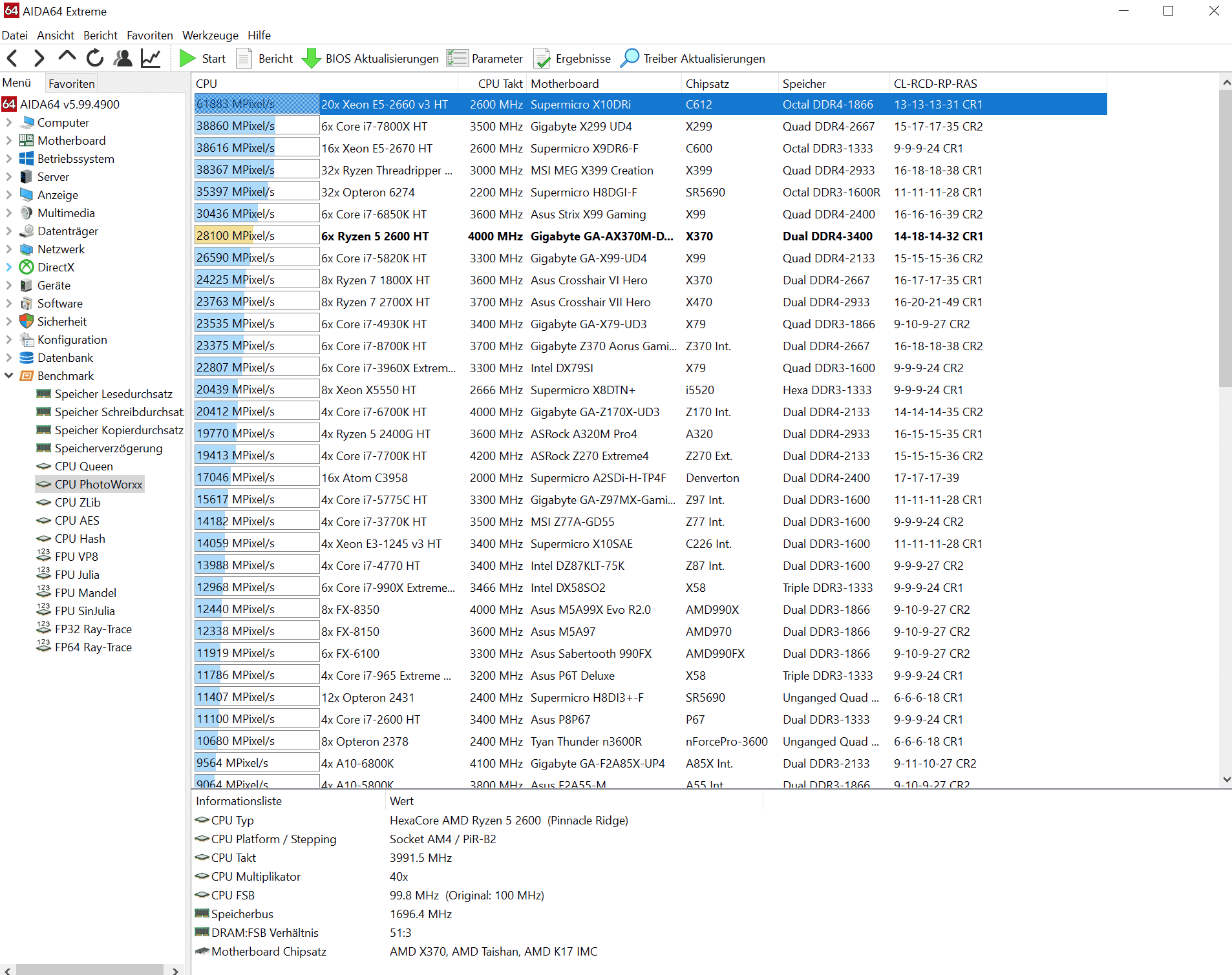Open the line graph icon in the toolbar
This screenshot has height=975, width=1232.
pos(151,58)
